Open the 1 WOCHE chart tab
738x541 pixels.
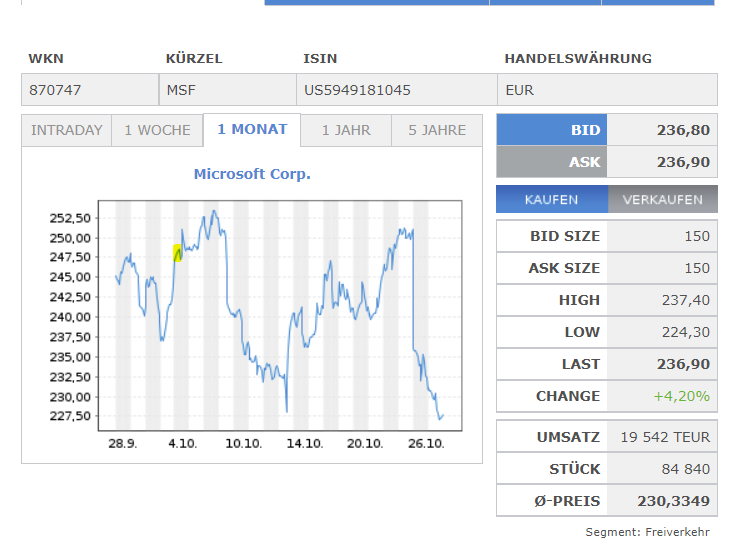tap(157, 130)
